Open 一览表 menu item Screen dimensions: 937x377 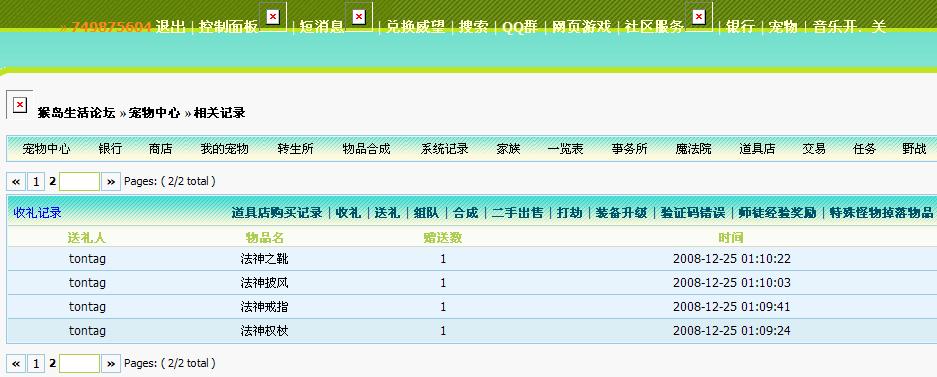pyautogui.click(x=565, y=149)
